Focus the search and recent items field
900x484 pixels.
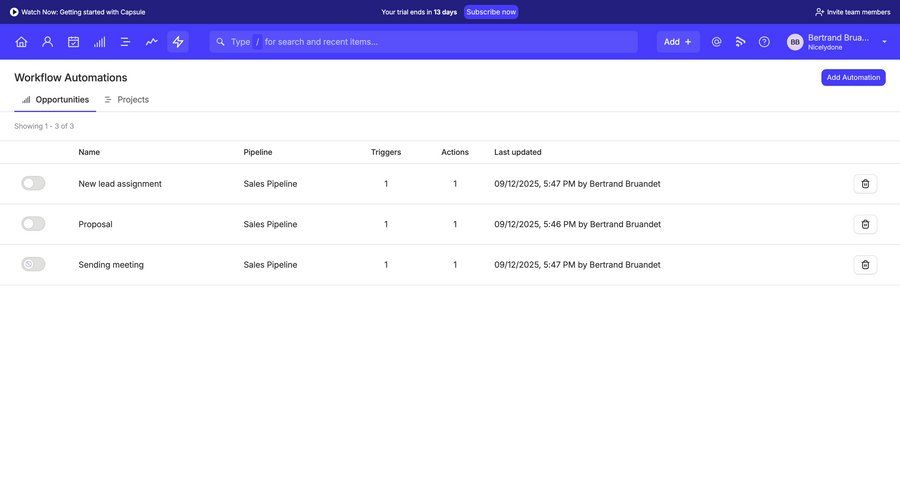pos(430,42)
